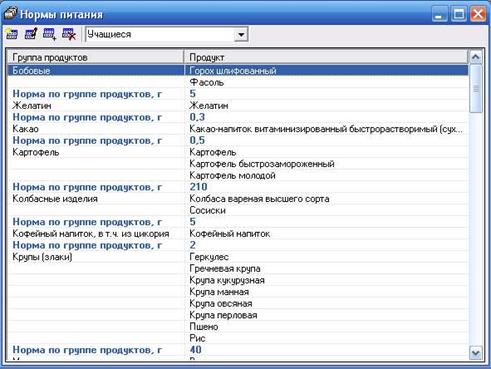Select the Горох шлифованный product cell

click(326, 71)
